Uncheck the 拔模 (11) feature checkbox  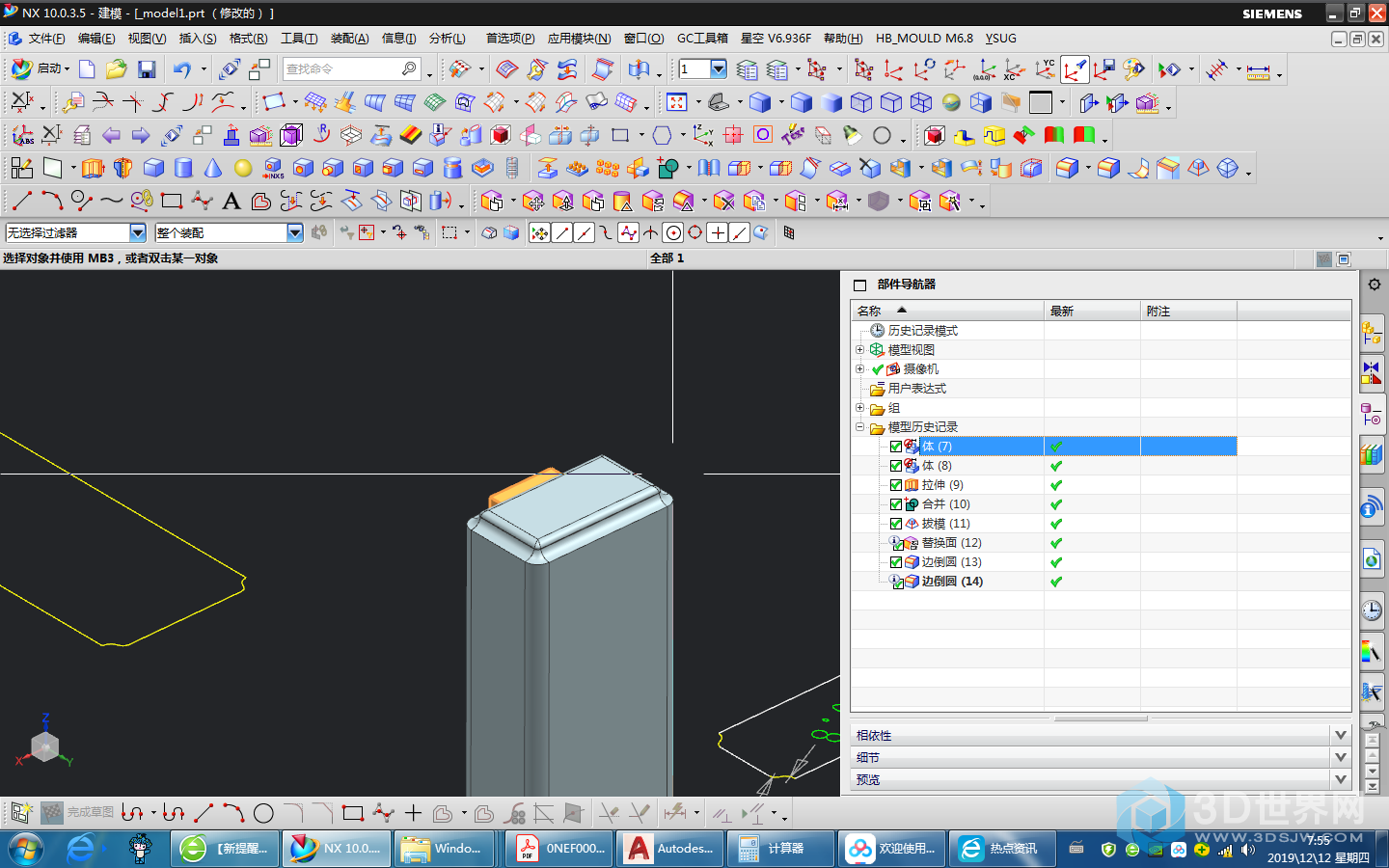pos(896,524)
